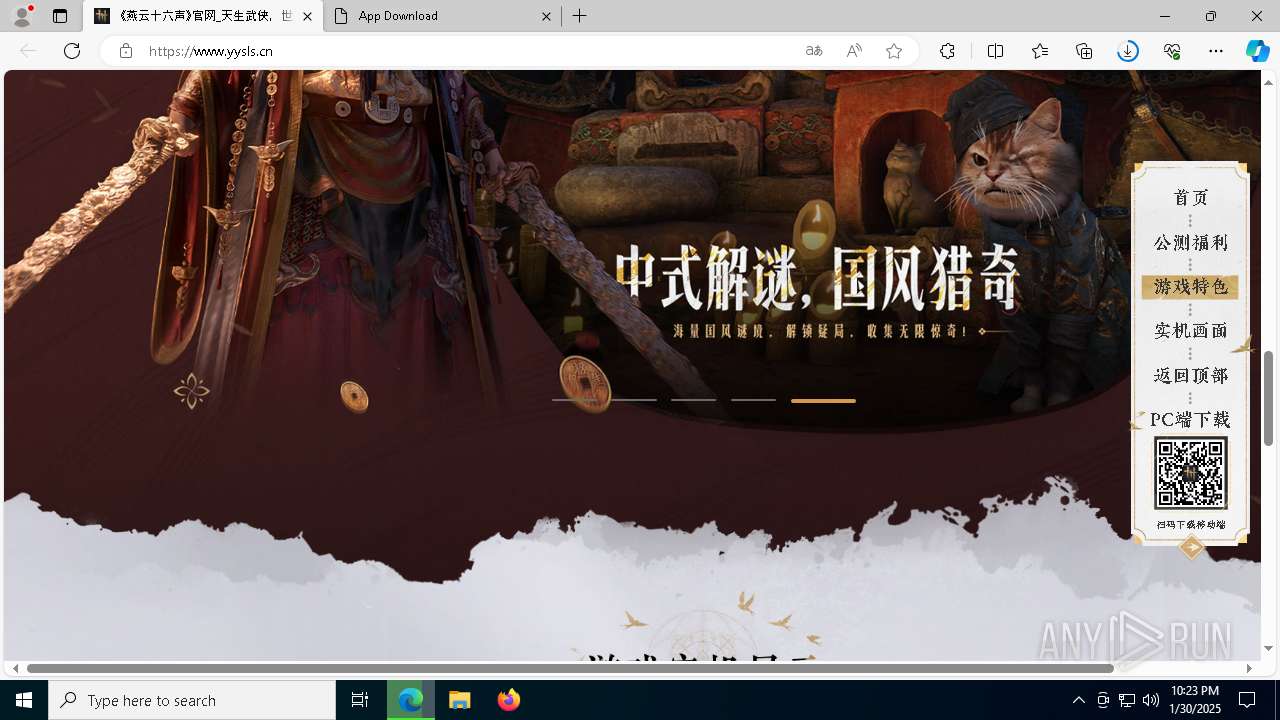Select the third carousel slide indicator
The image size is (1280, 720).
point(693,400)
